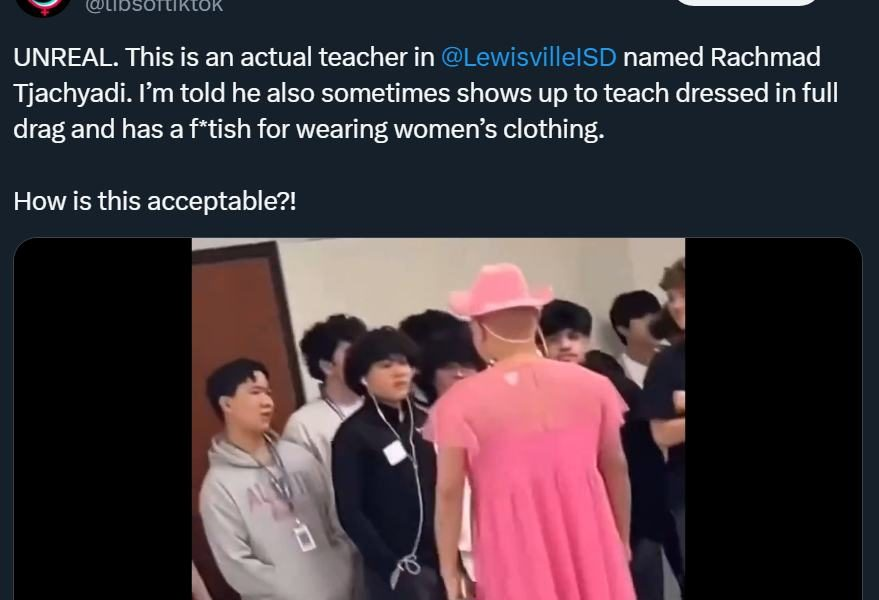Open the @libsoftiktok handle profile
879x600 pixels.
tap(154, 6)
